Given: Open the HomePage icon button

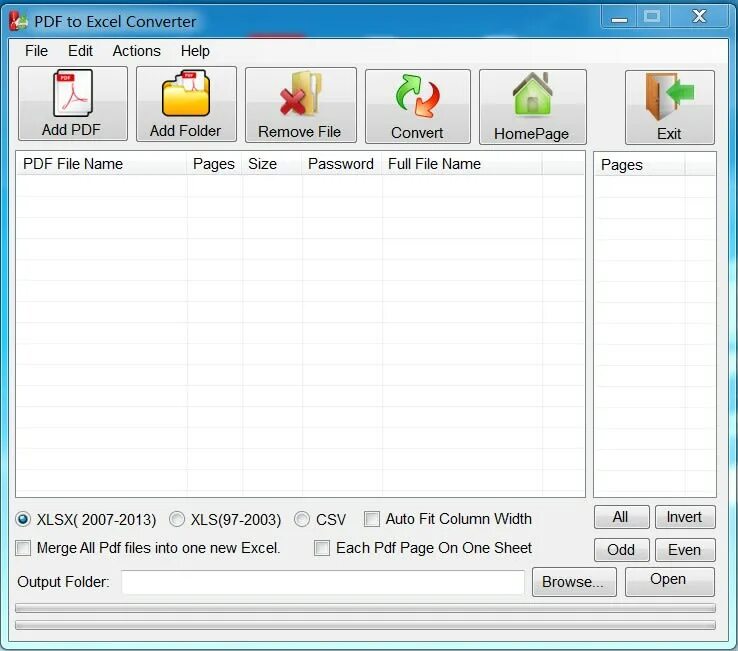Looking at the screenshot, I should (532, 107).
